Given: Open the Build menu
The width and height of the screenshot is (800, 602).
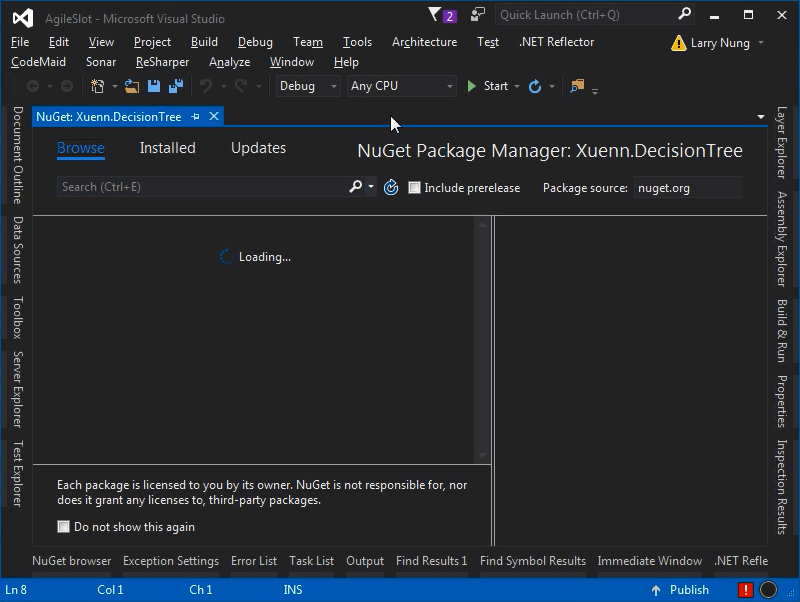Looking at the screenshot, I should click(204, 42).
